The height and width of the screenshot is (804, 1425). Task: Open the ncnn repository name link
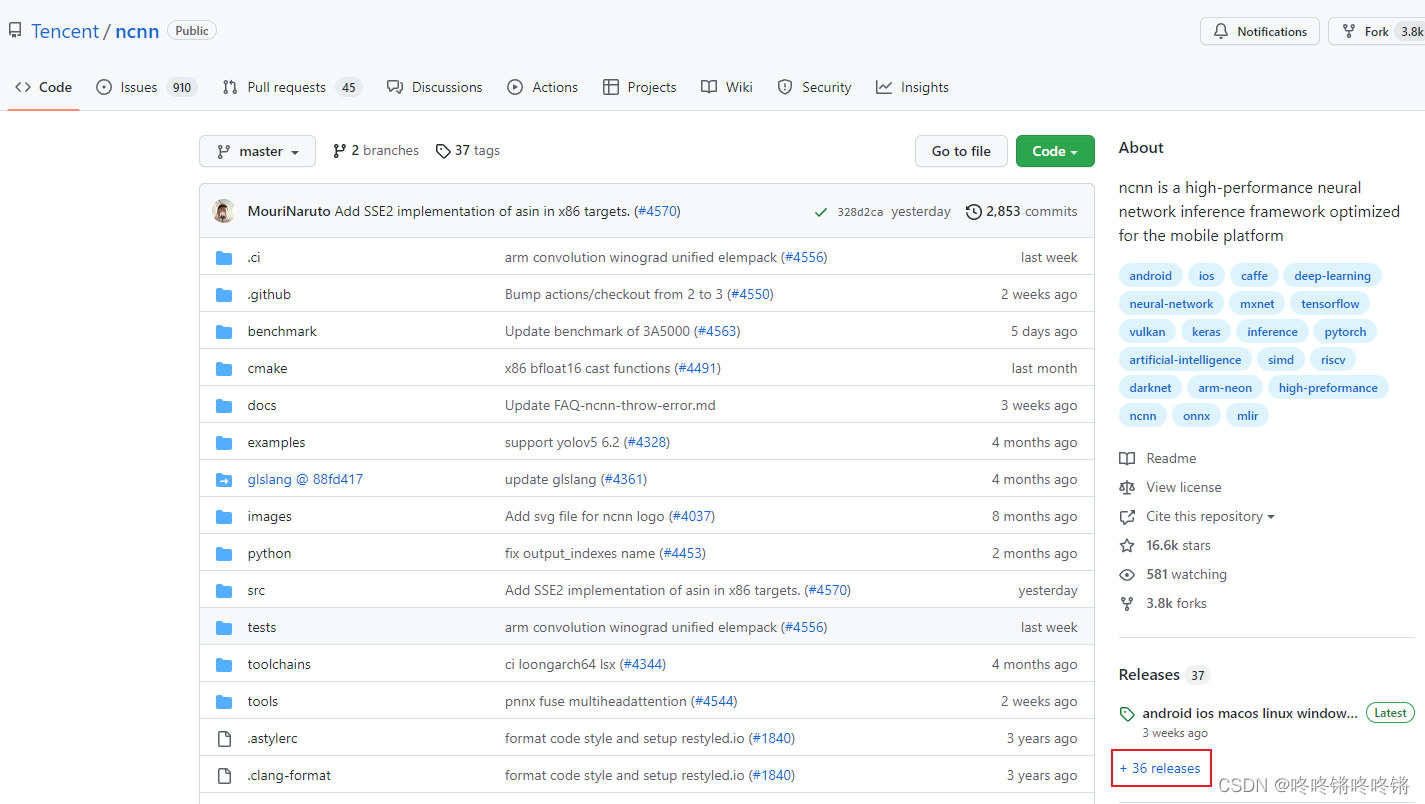point(137,31)
